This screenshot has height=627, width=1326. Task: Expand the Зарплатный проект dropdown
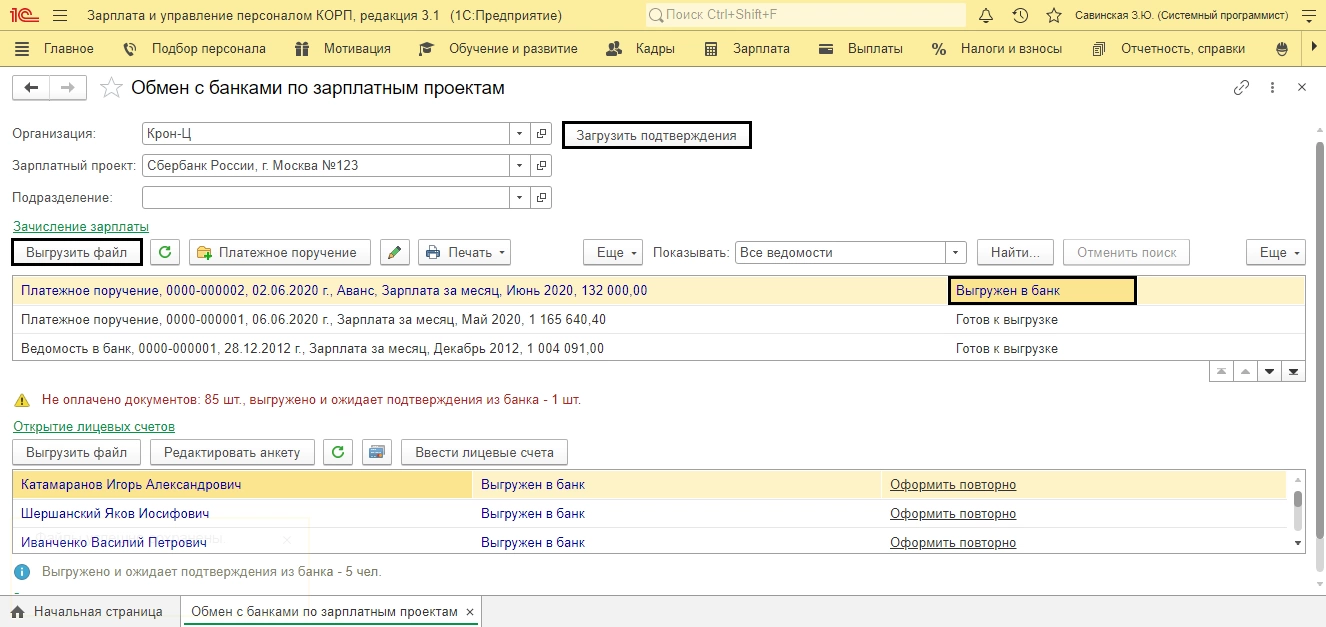tap(519, 166)
